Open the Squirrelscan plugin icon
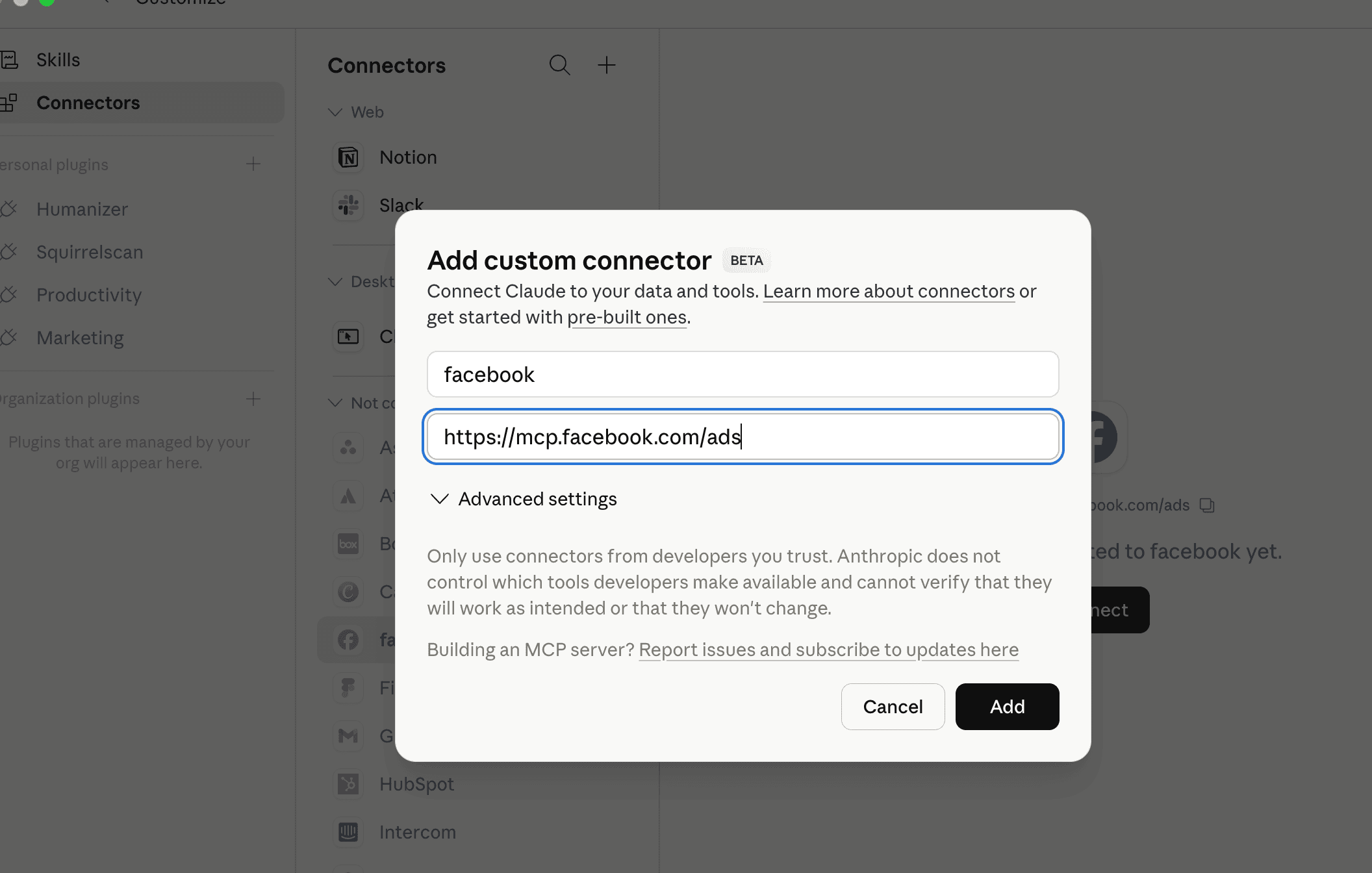Image resolution: width=1372 pixels, height=873 pixels. (x=9, y=252)
